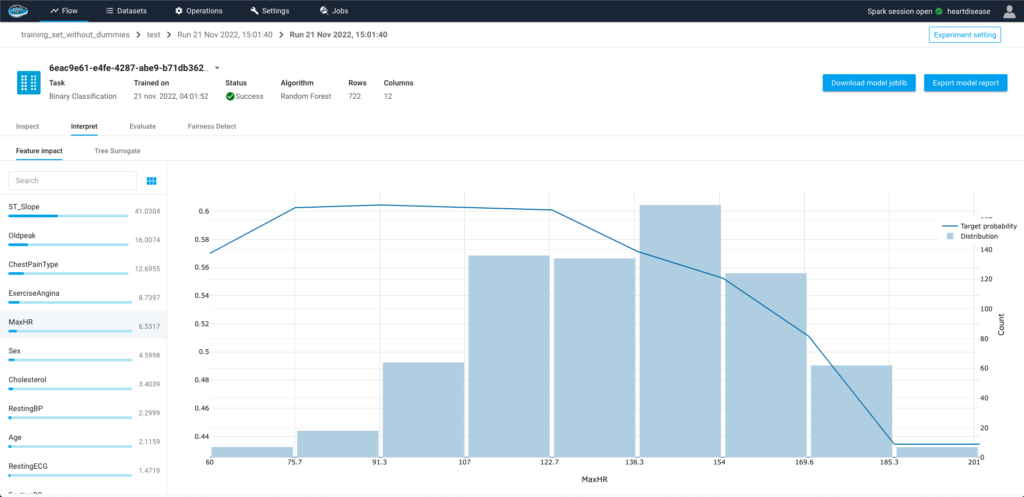Click the green Spark session status icon
The width and height of the screenshot is (1024, 497).
938,12
